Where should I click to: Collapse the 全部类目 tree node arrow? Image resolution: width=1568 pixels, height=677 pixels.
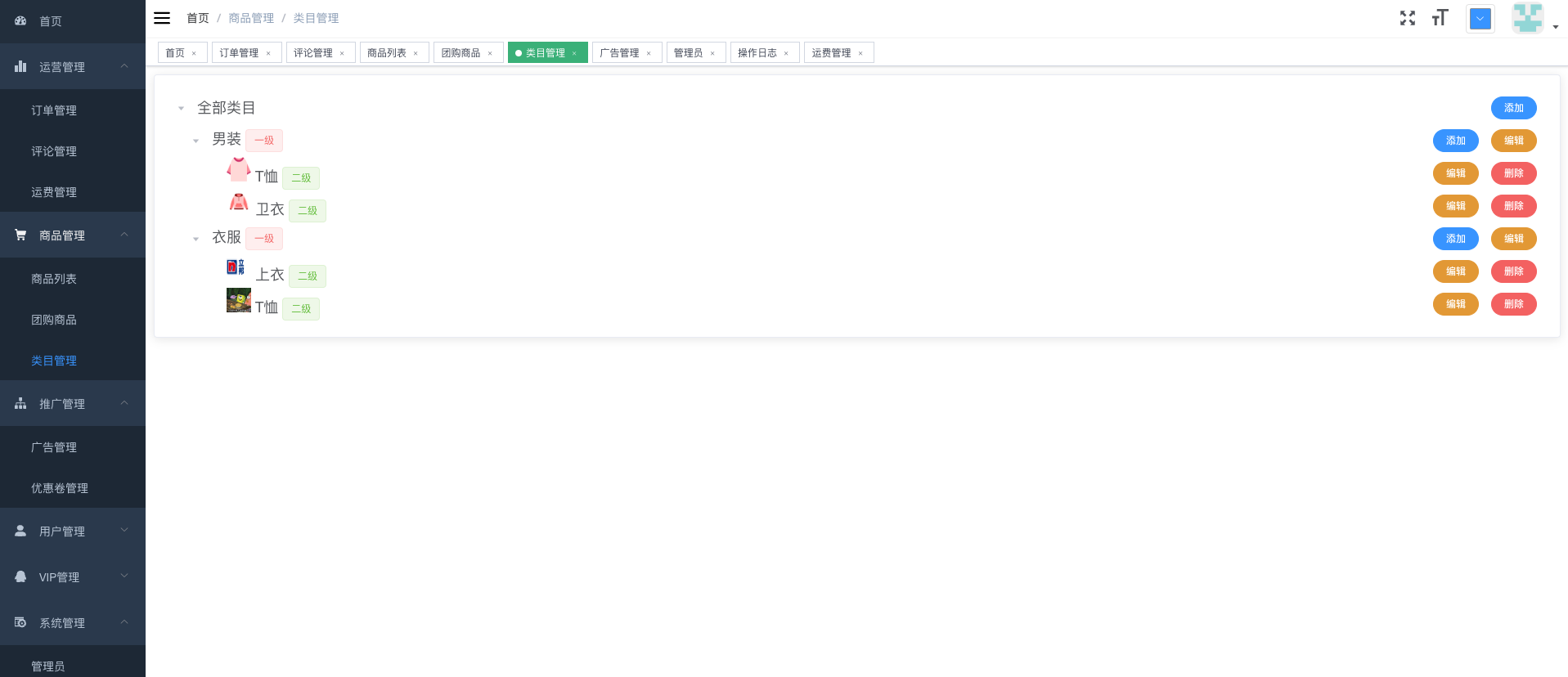tap(181, 108)
